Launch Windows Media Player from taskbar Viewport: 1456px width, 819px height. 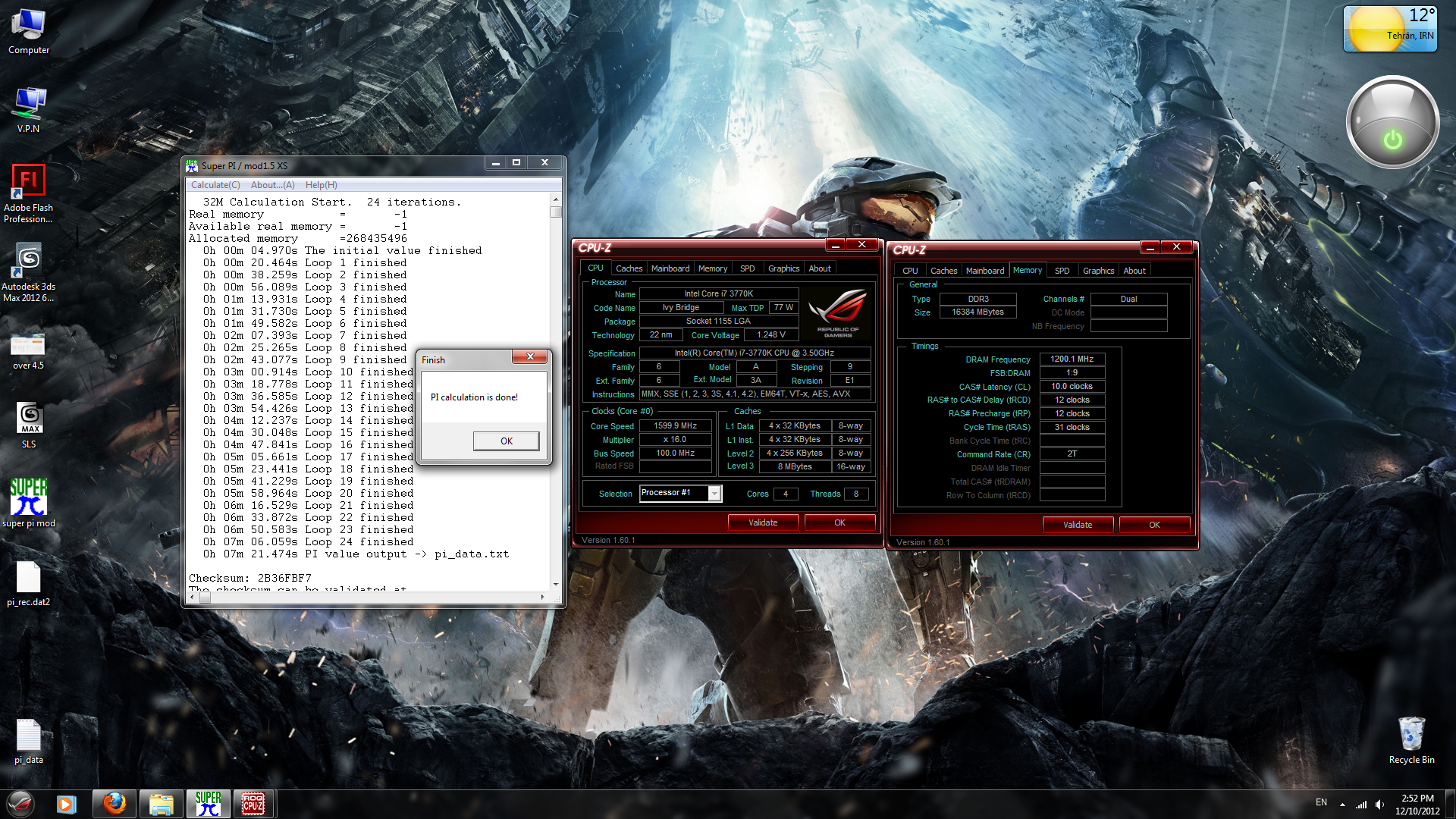(67, 804)
